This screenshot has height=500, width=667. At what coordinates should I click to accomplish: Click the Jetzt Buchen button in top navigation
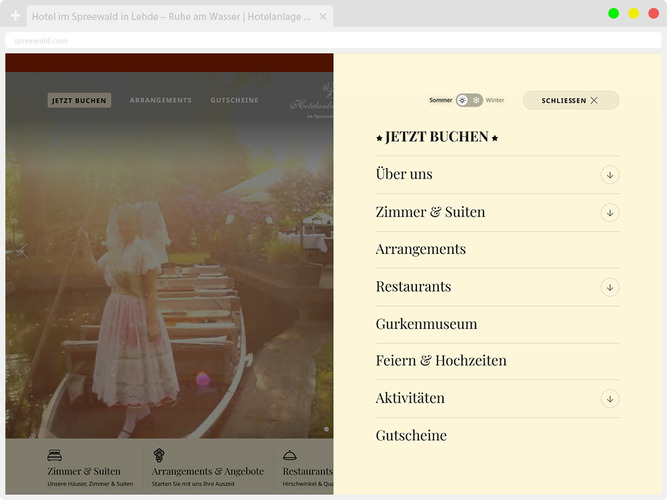pyautogui.click(x=79, y=100)
